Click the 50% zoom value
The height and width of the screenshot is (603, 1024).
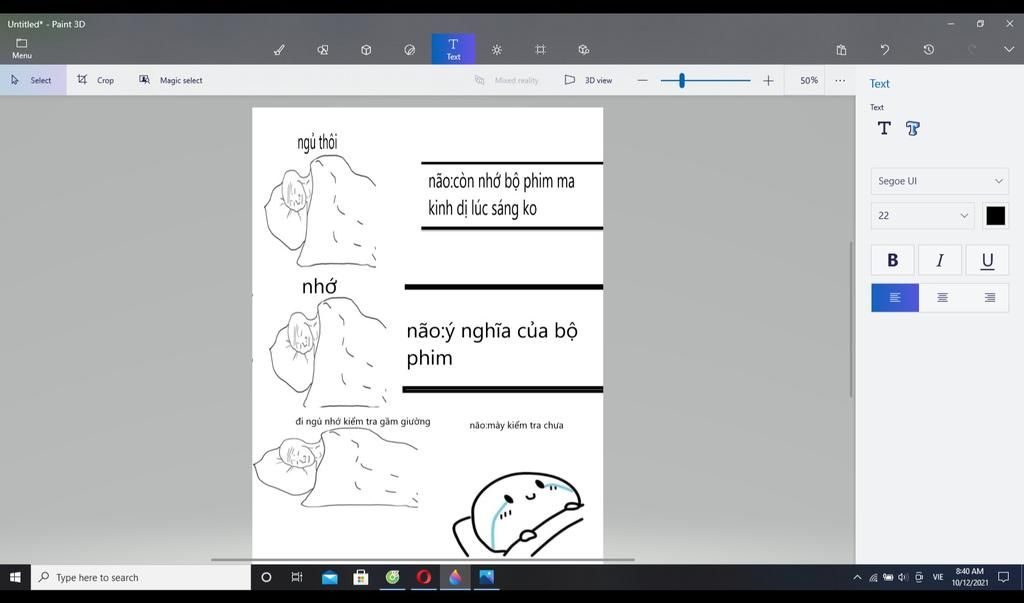(x=809, y=80)
